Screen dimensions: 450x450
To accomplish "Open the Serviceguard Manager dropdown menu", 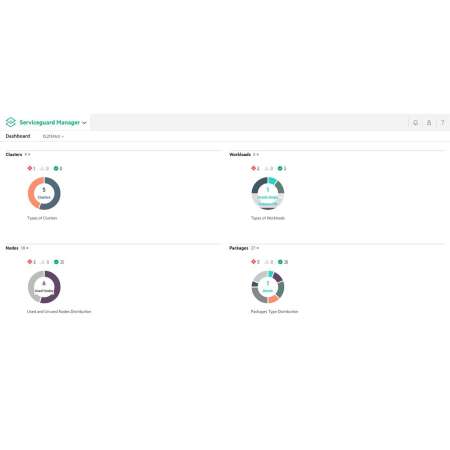I will point(84,123).
